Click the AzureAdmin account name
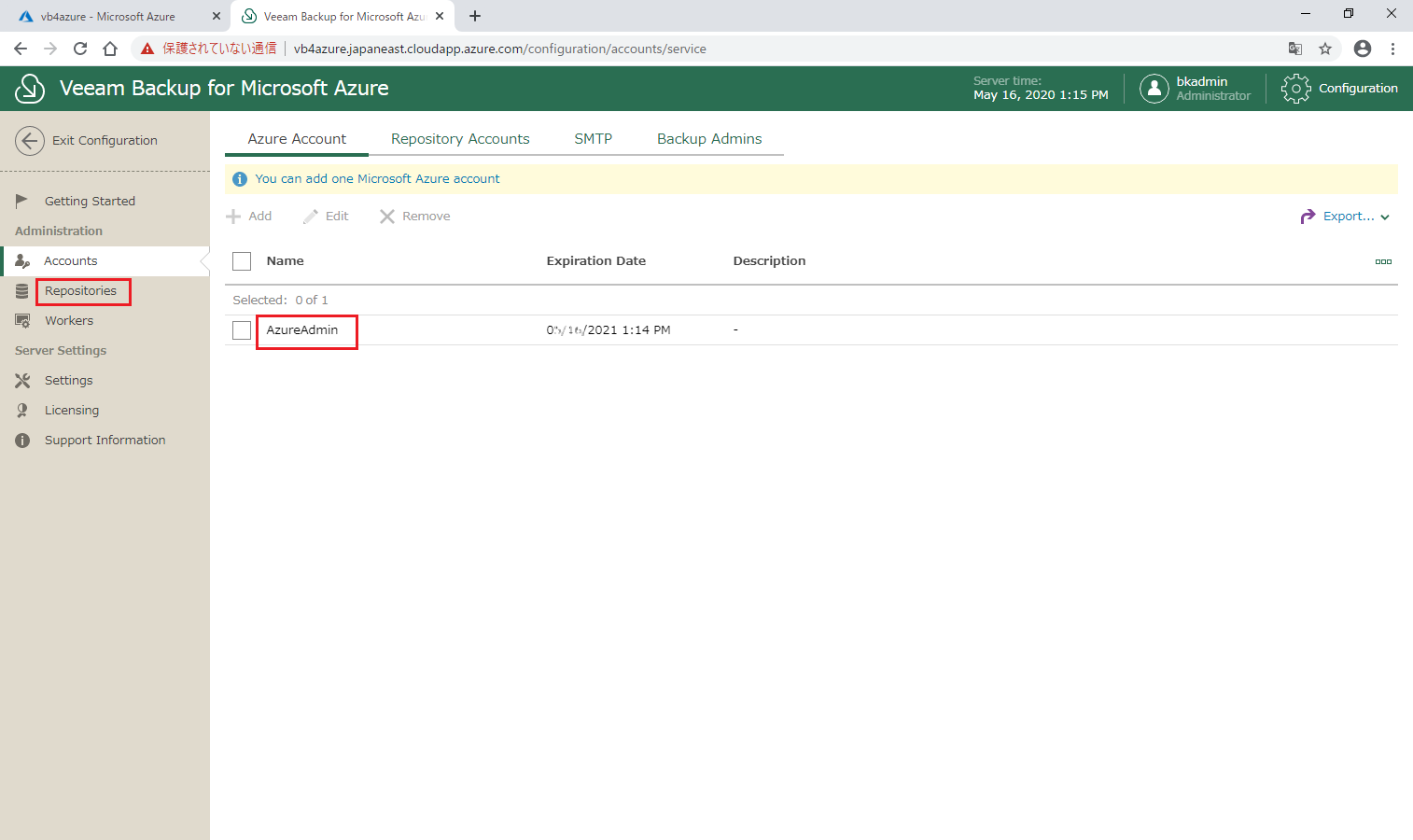This screenshot has width=1413, height=840. (x=302, y=330)
